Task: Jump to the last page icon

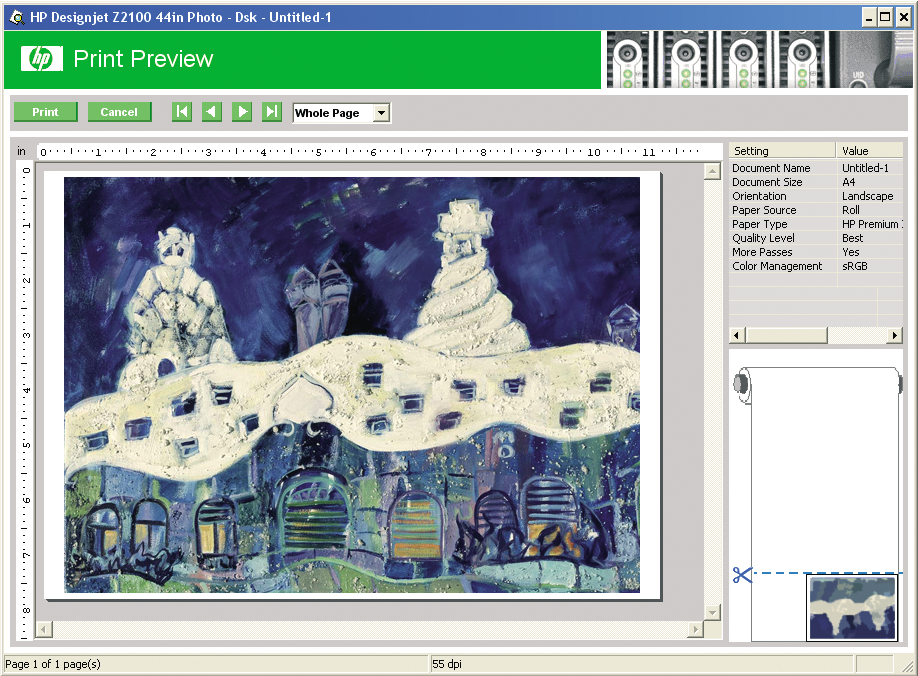Action: (x=272, y=112)
